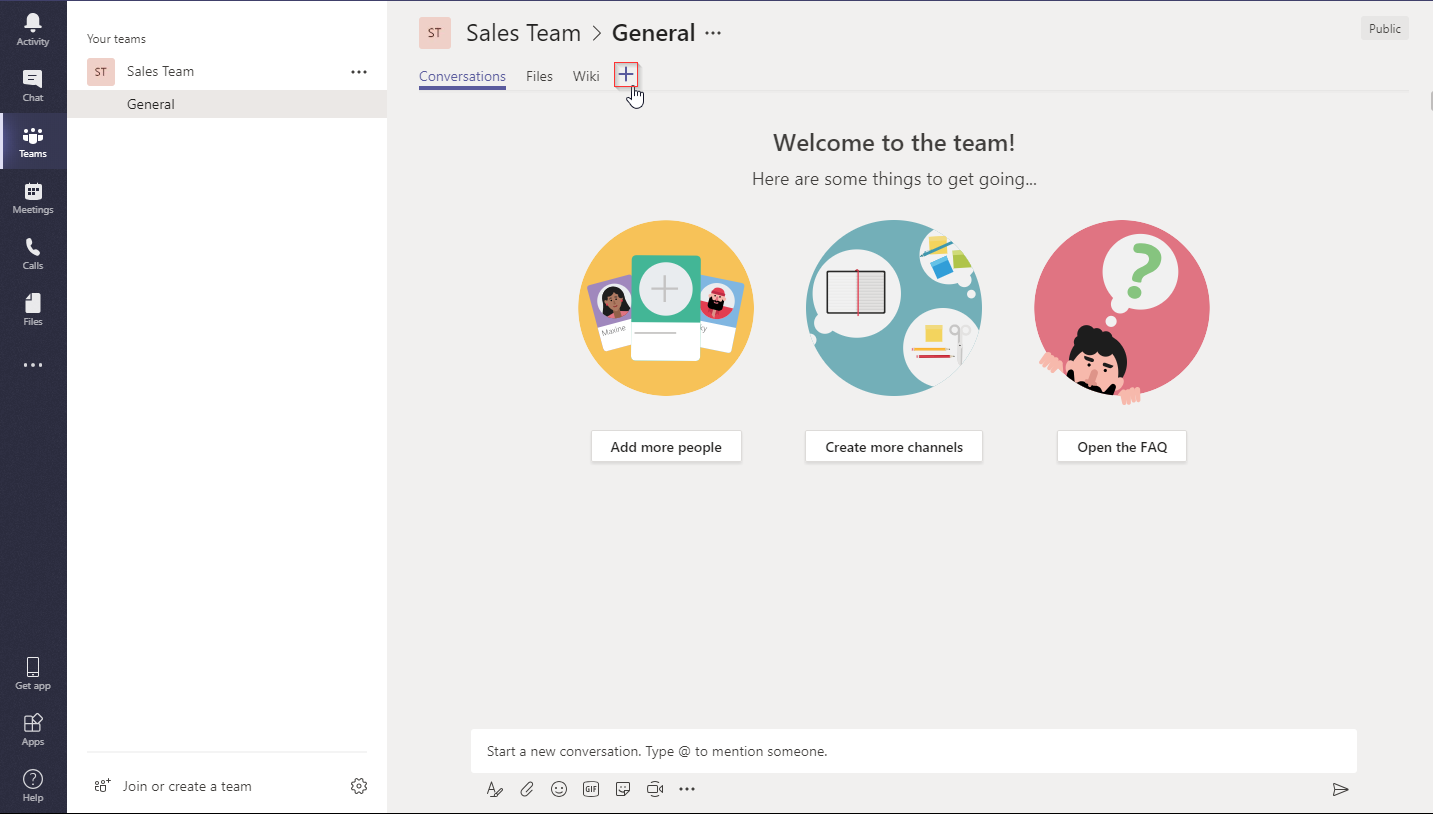Viewport: 1433px width, 814px height.
Task: Go to Meetings calendar icon
Action: tap(33, 197)
